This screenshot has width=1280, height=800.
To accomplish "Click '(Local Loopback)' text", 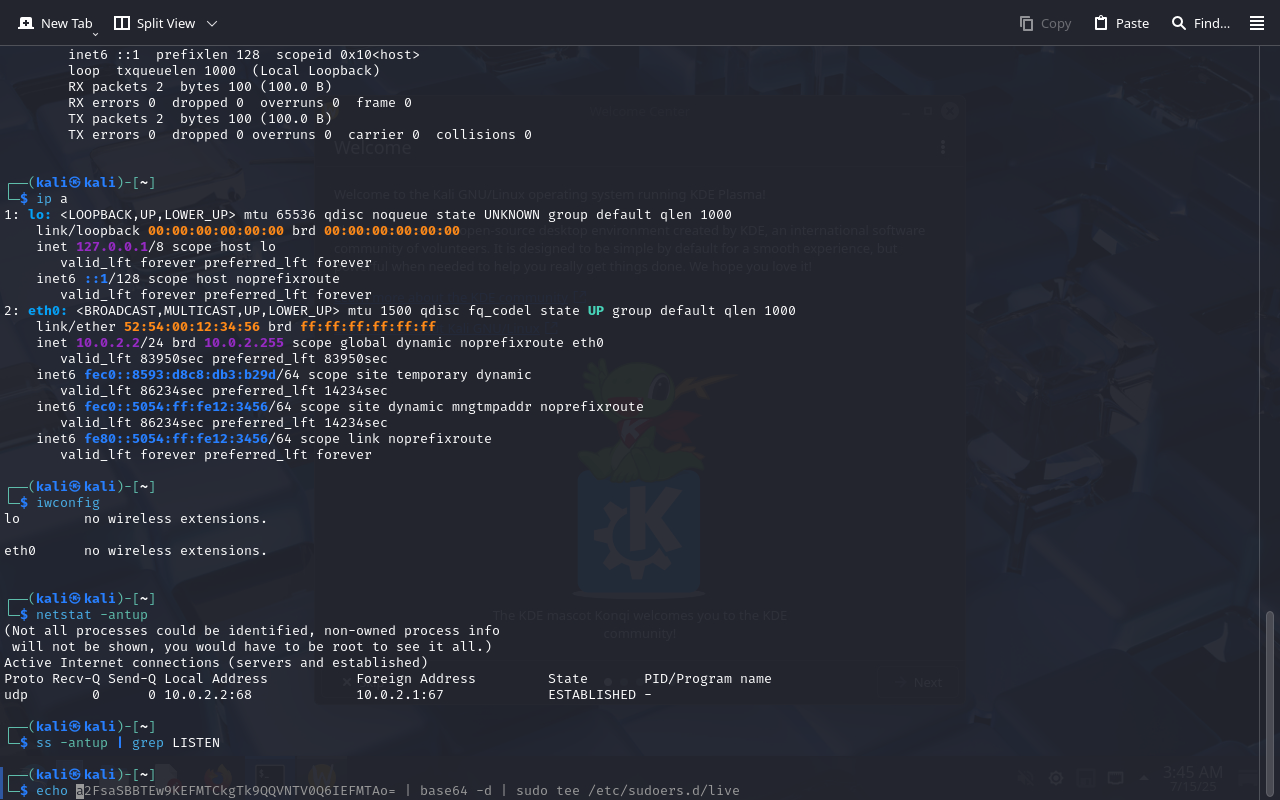I will [x=316, y=71].
